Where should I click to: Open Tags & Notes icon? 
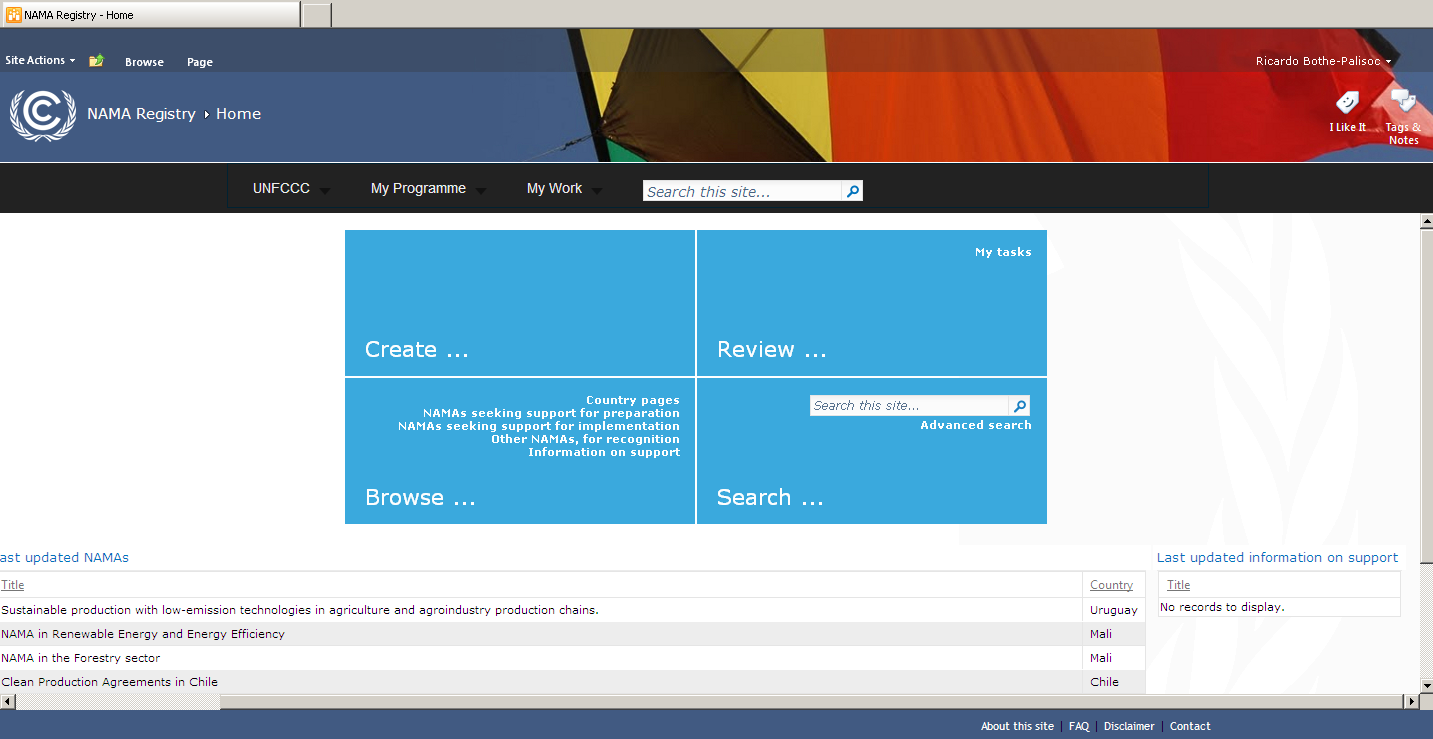(x=1403, y=101)
